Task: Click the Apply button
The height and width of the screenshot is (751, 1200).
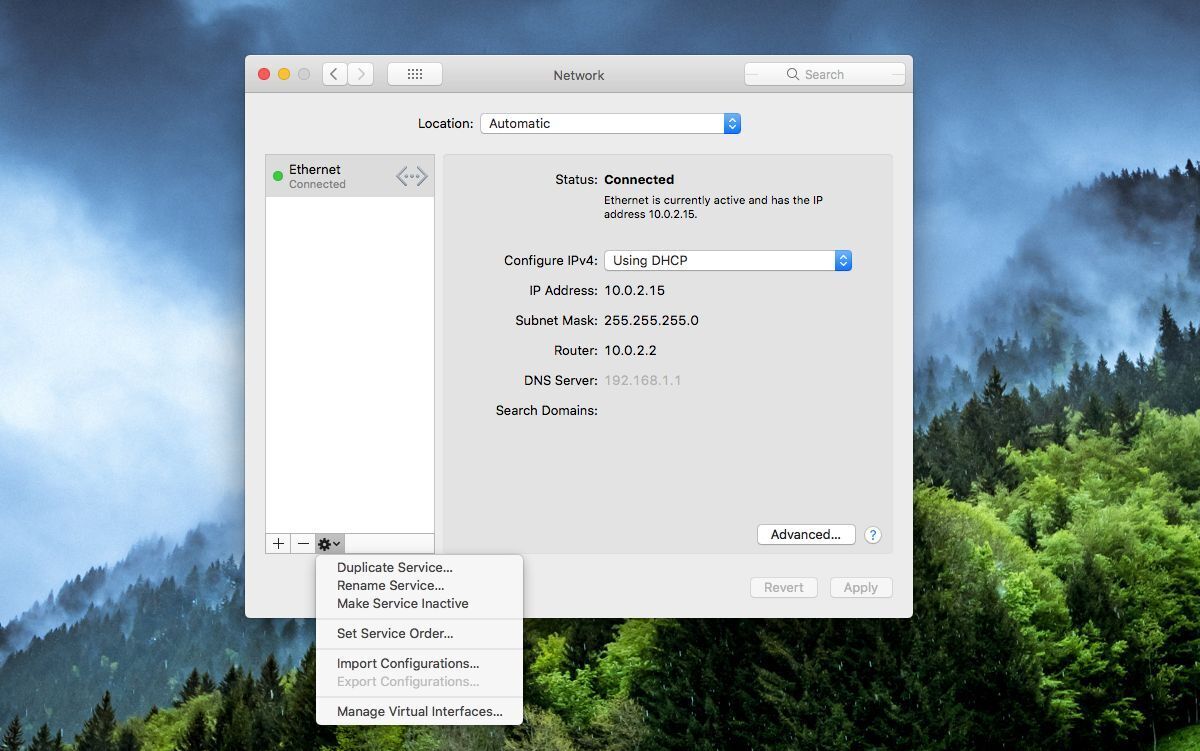Action: [860, 588]
